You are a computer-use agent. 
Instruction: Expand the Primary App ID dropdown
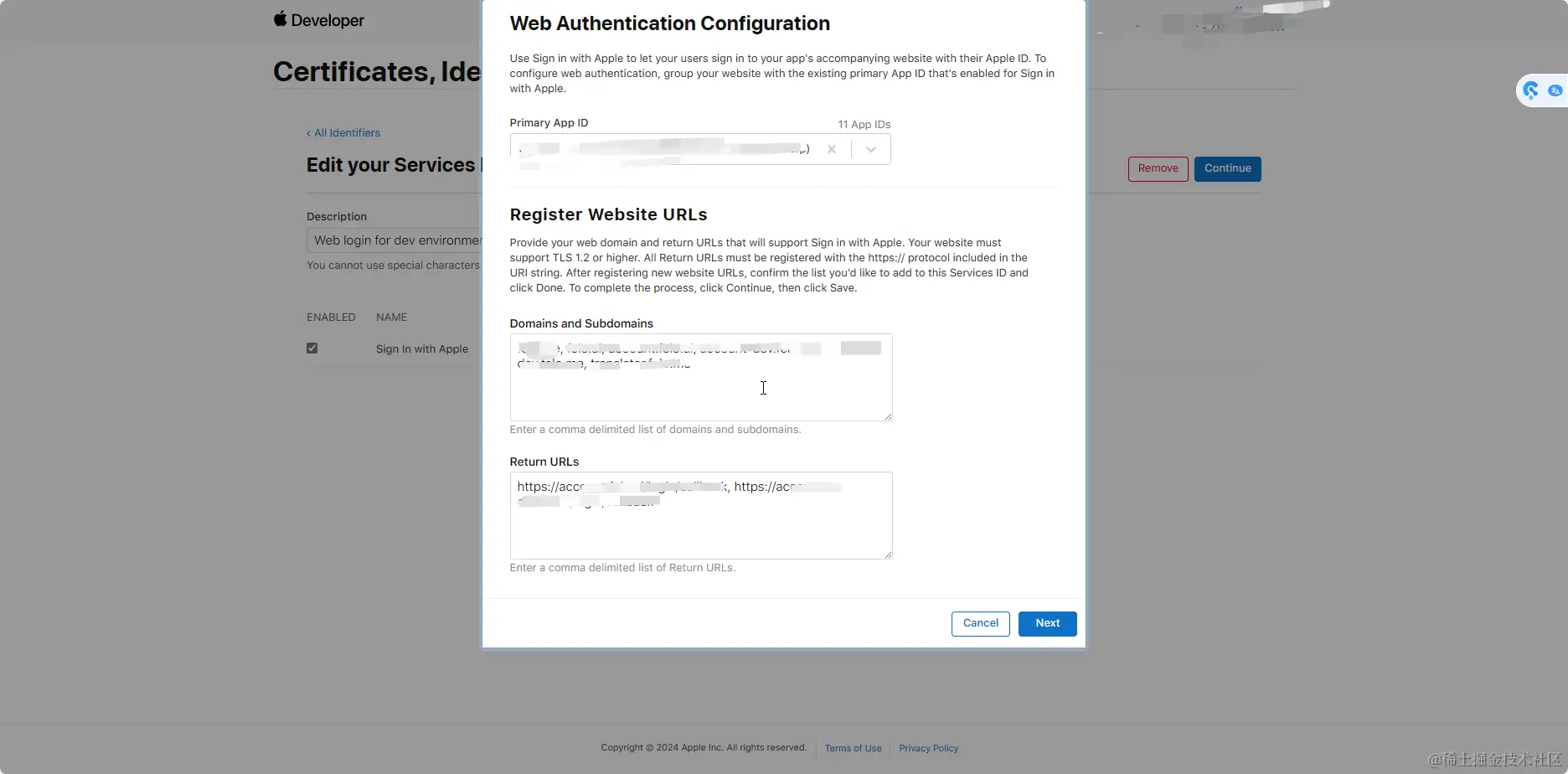tap(871, 149)
